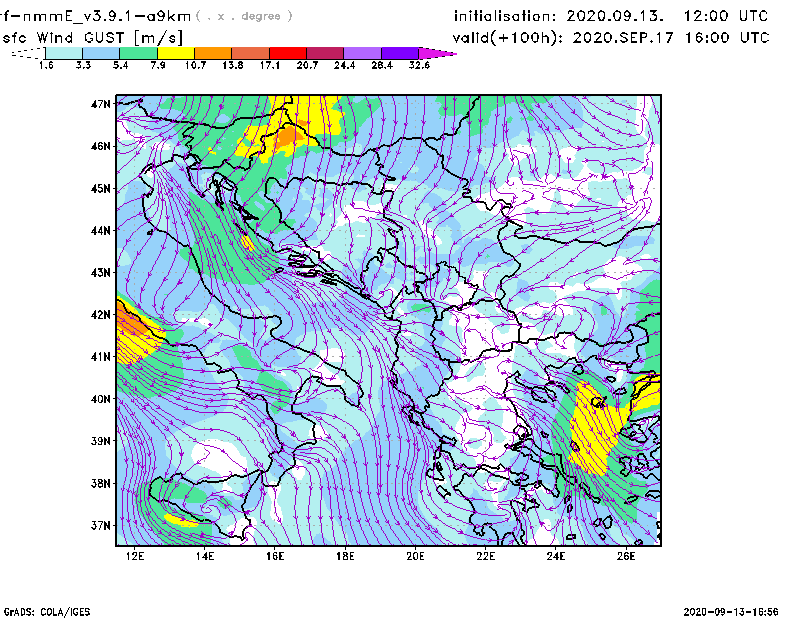Click the 14E longitude label
The image size is (800, 618).
(205, 556)
